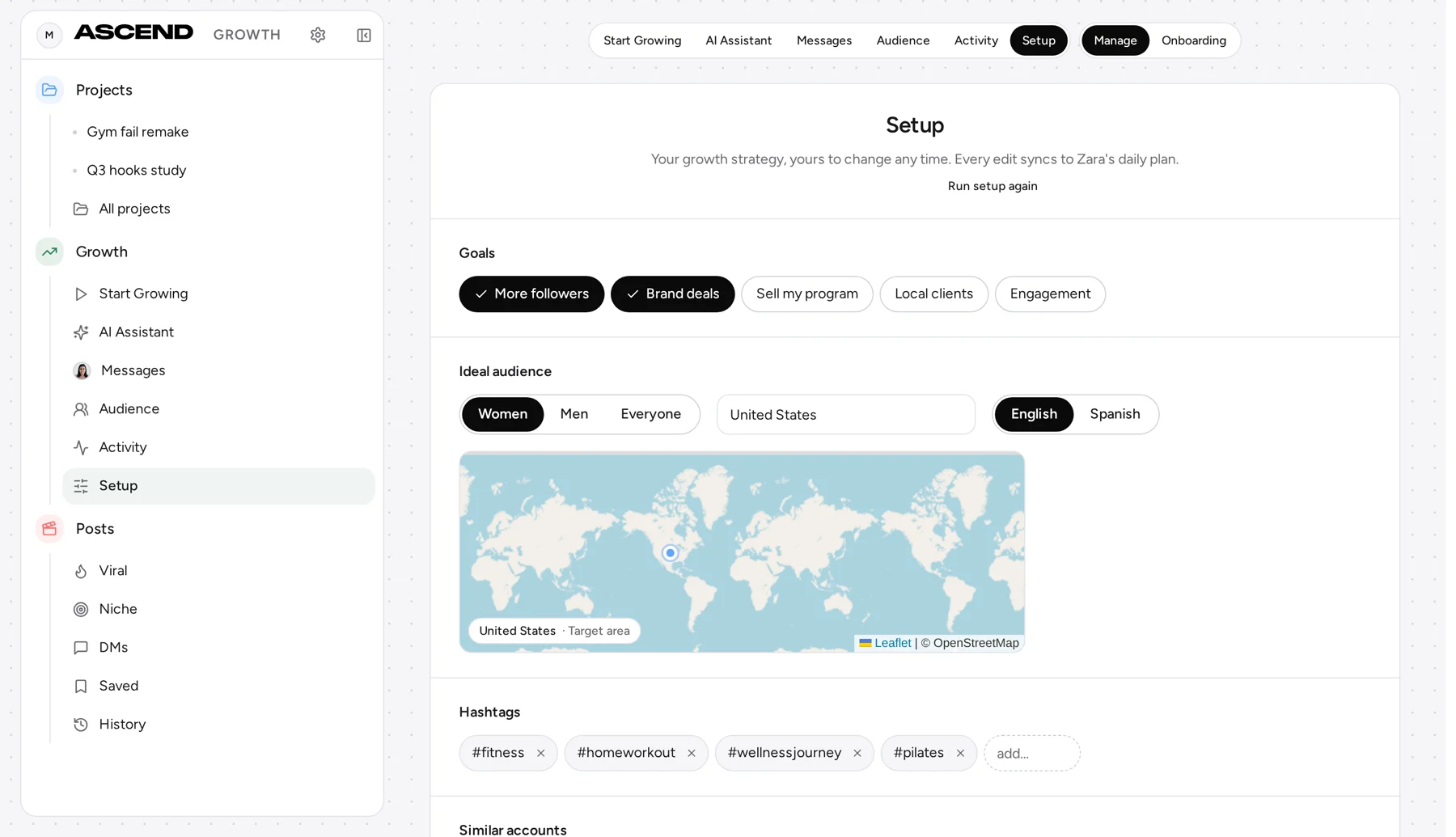Open the Q3 hooks study project
1456x837 pixels.
point(137,171)
